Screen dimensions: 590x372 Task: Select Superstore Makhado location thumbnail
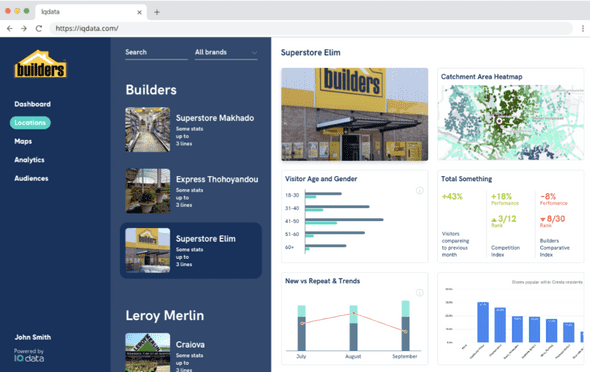[148, 129]
